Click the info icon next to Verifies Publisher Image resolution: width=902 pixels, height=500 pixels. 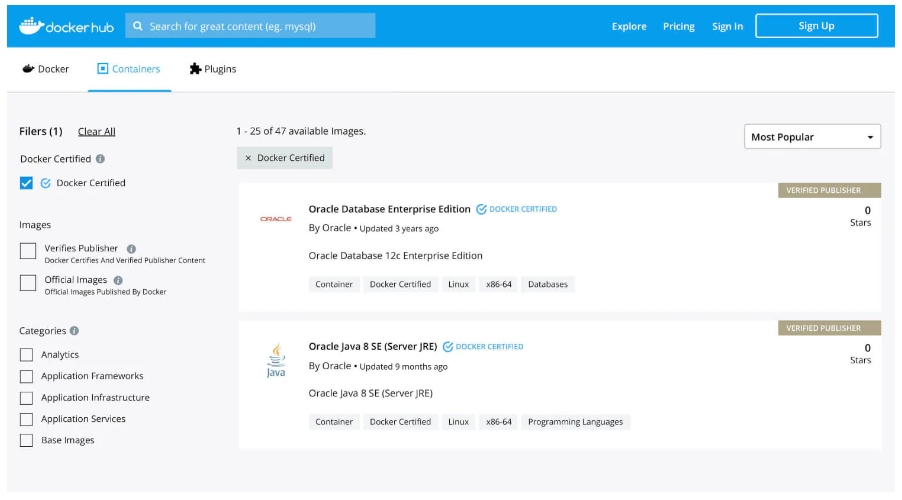click(x=131, y=249)
